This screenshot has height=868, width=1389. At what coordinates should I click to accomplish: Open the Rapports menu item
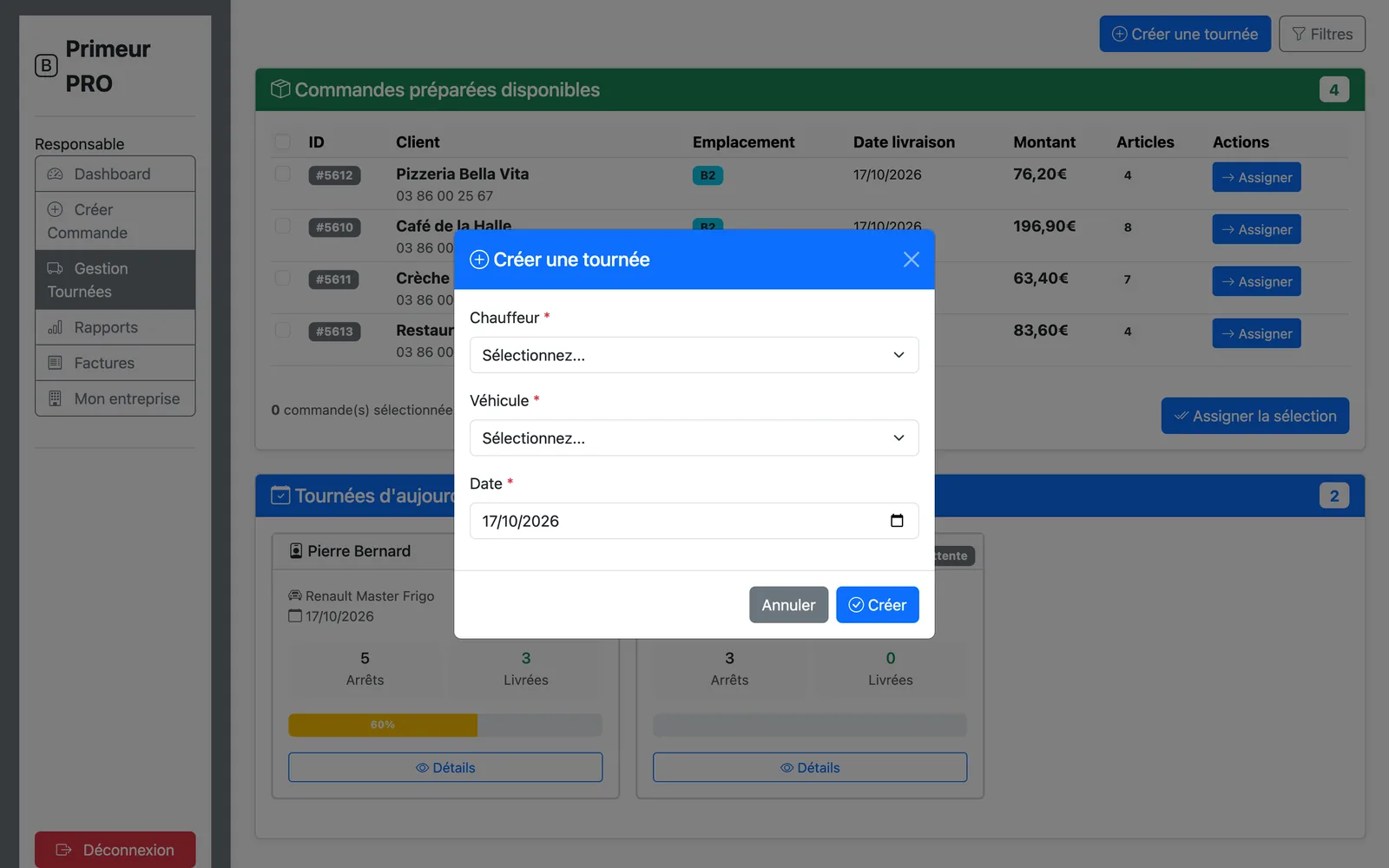click(115, 327)
